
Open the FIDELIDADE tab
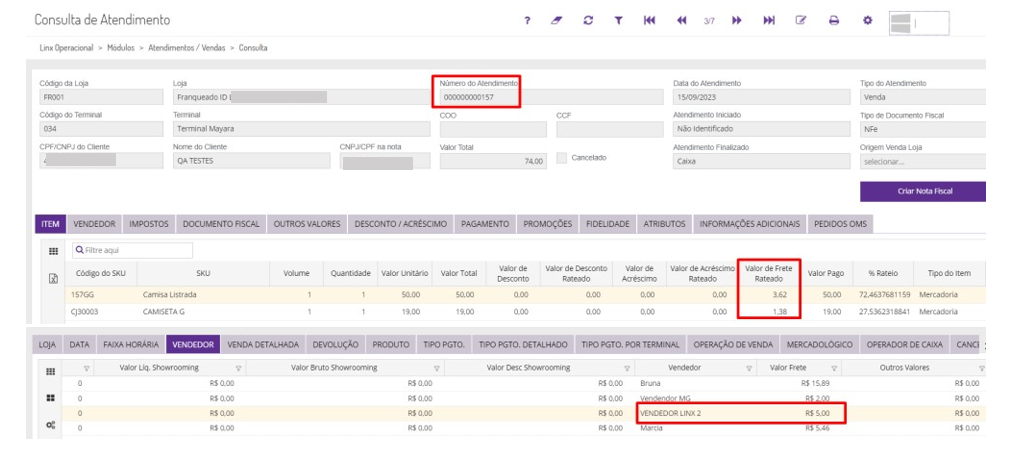click(x=607, y=224)
